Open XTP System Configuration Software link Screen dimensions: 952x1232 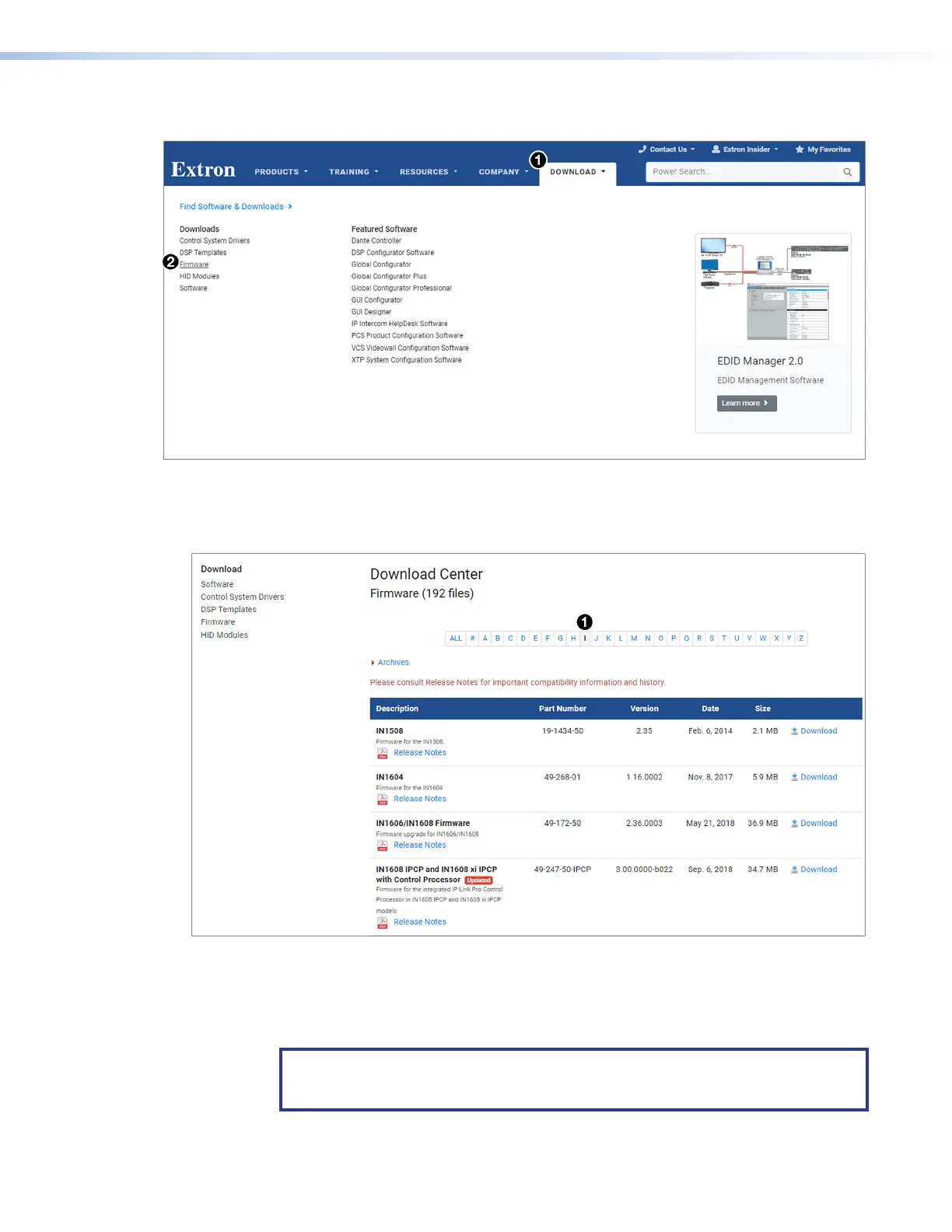coord(406,360)
